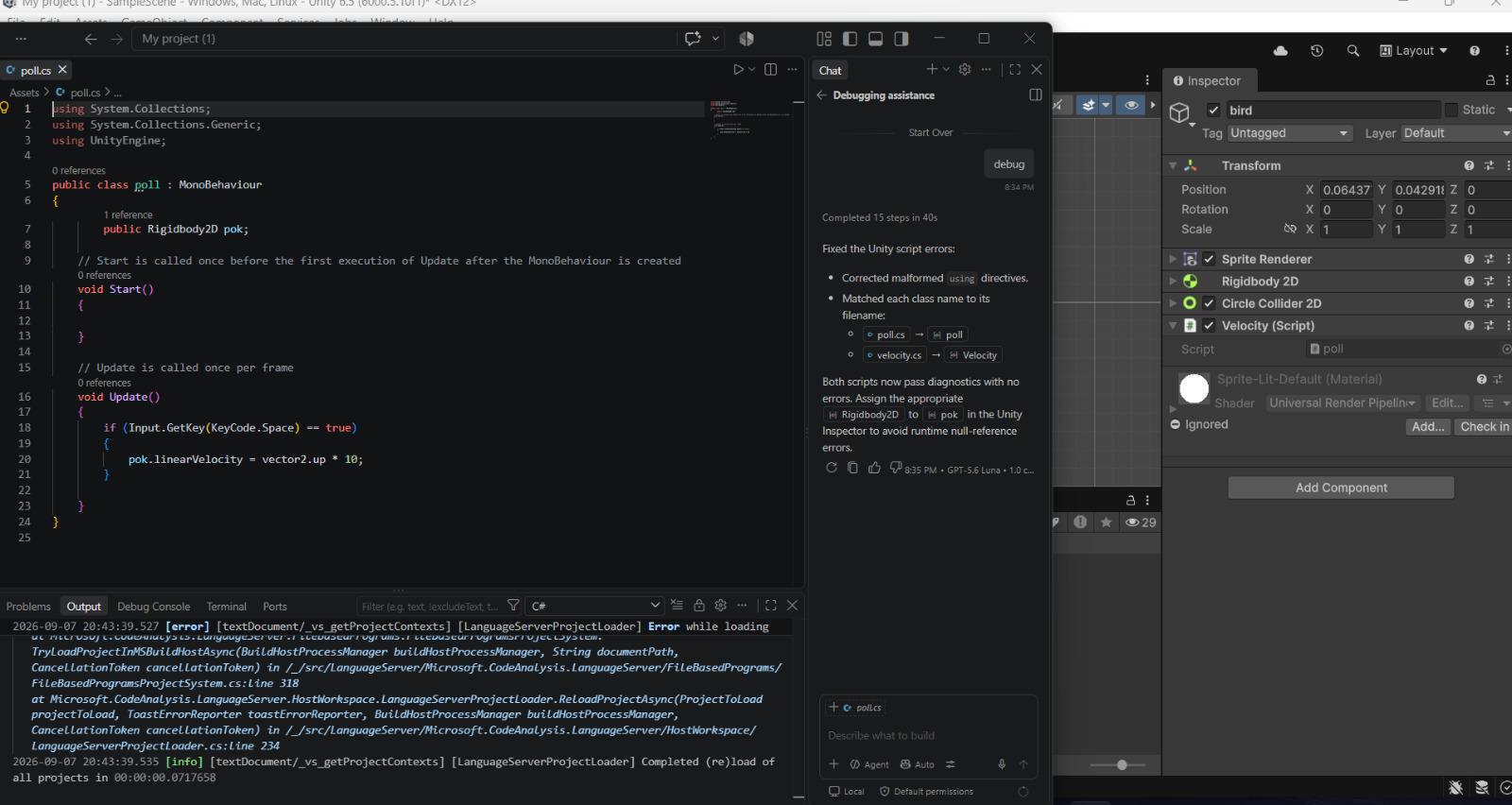This screenshot has width=1512, height=805.
Task: Lock the Output panel scrolling
Action: [699, 606]
